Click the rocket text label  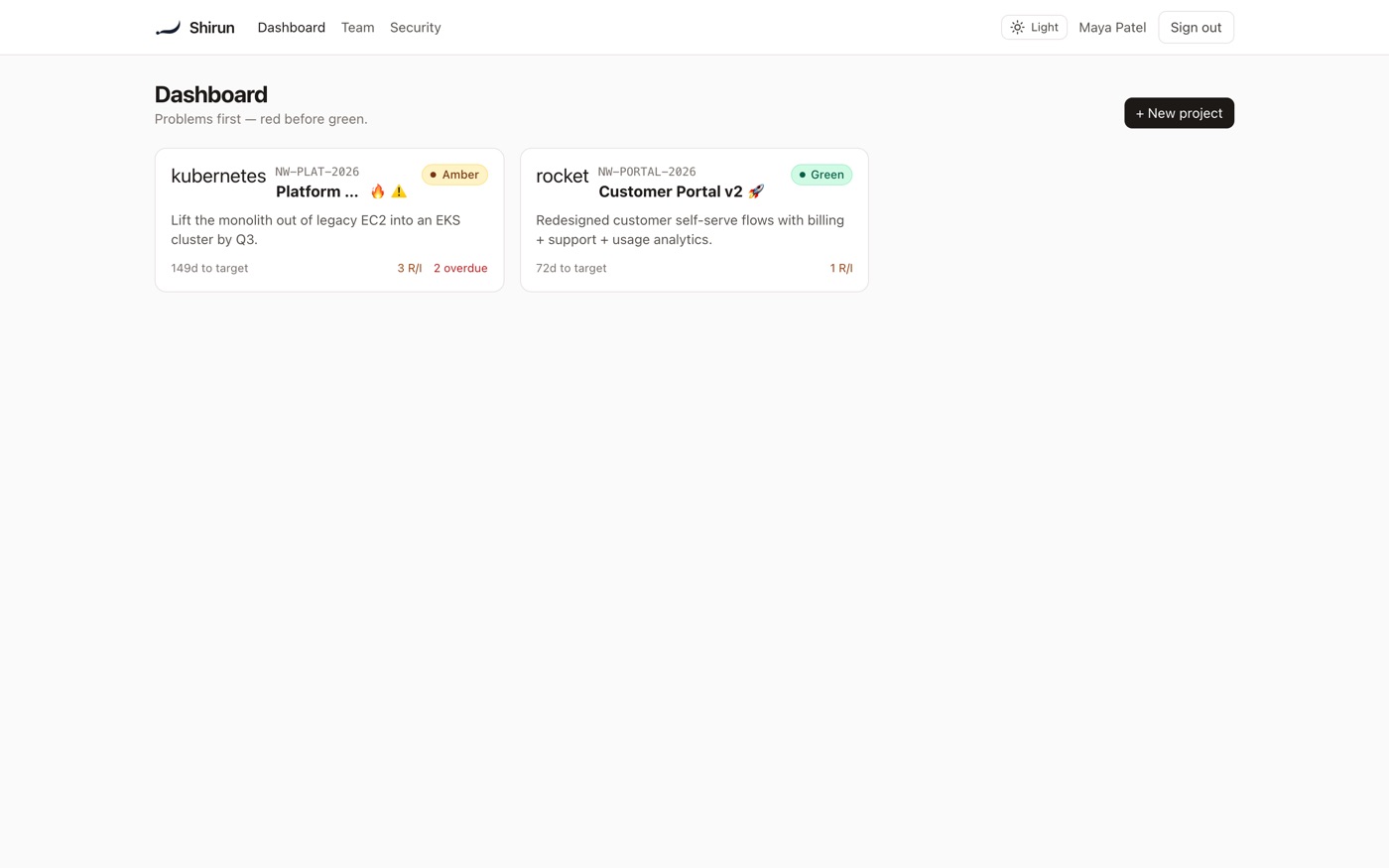coord(563,176)
